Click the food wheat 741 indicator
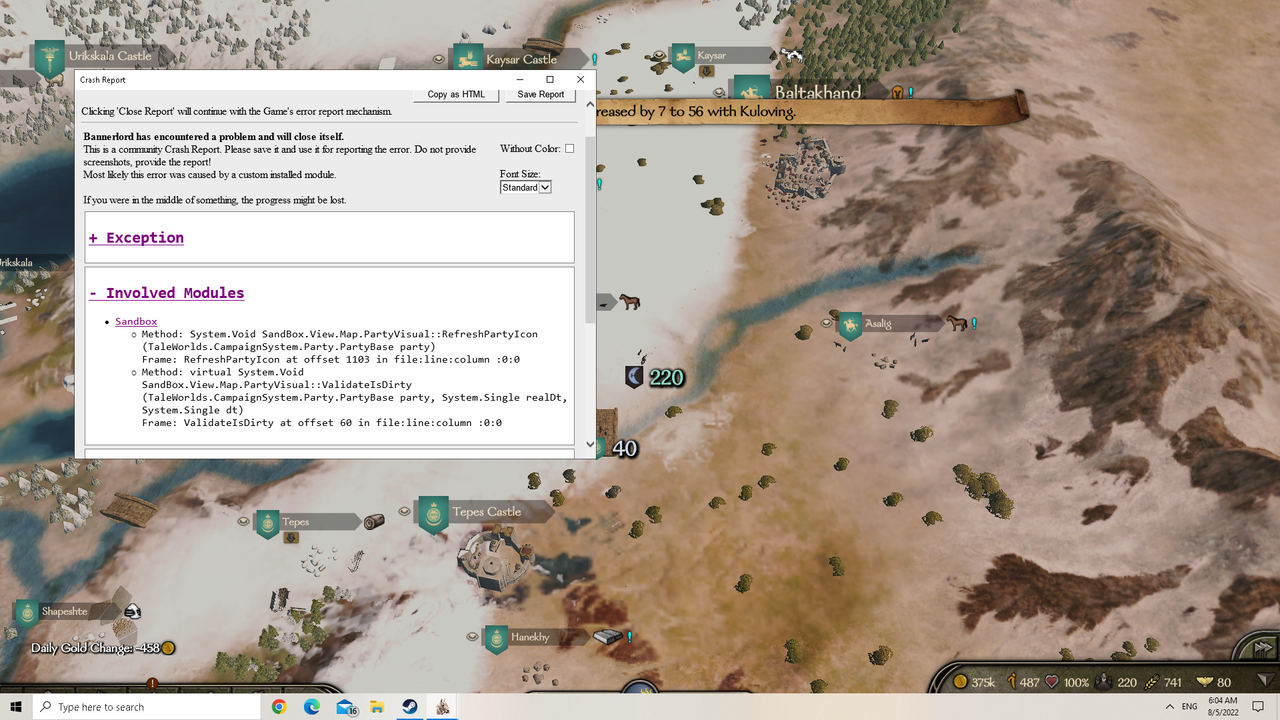Screen dimensions: 1280x720 pos(1163,682)
